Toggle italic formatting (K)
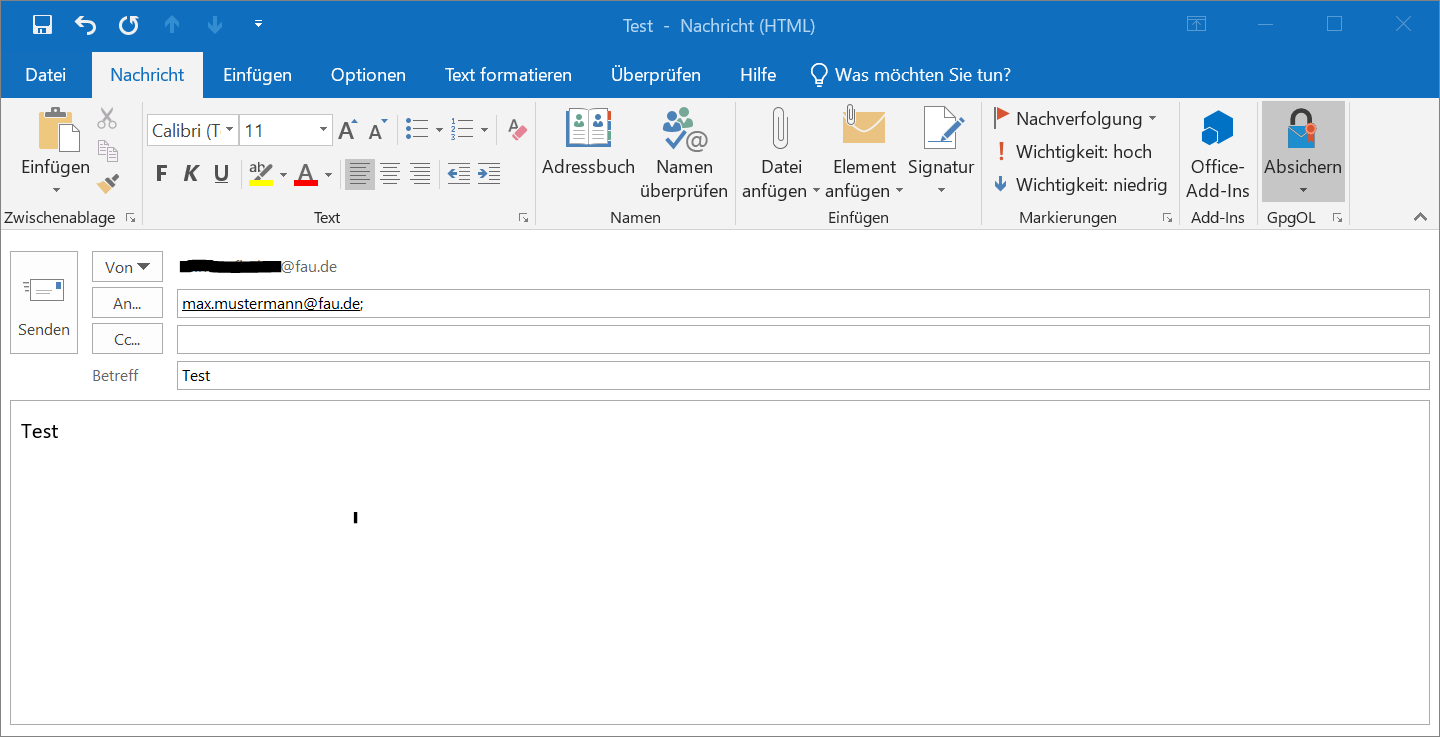Screen dimensions: 1440x737 pyautogui.click(x=191, y=174)
